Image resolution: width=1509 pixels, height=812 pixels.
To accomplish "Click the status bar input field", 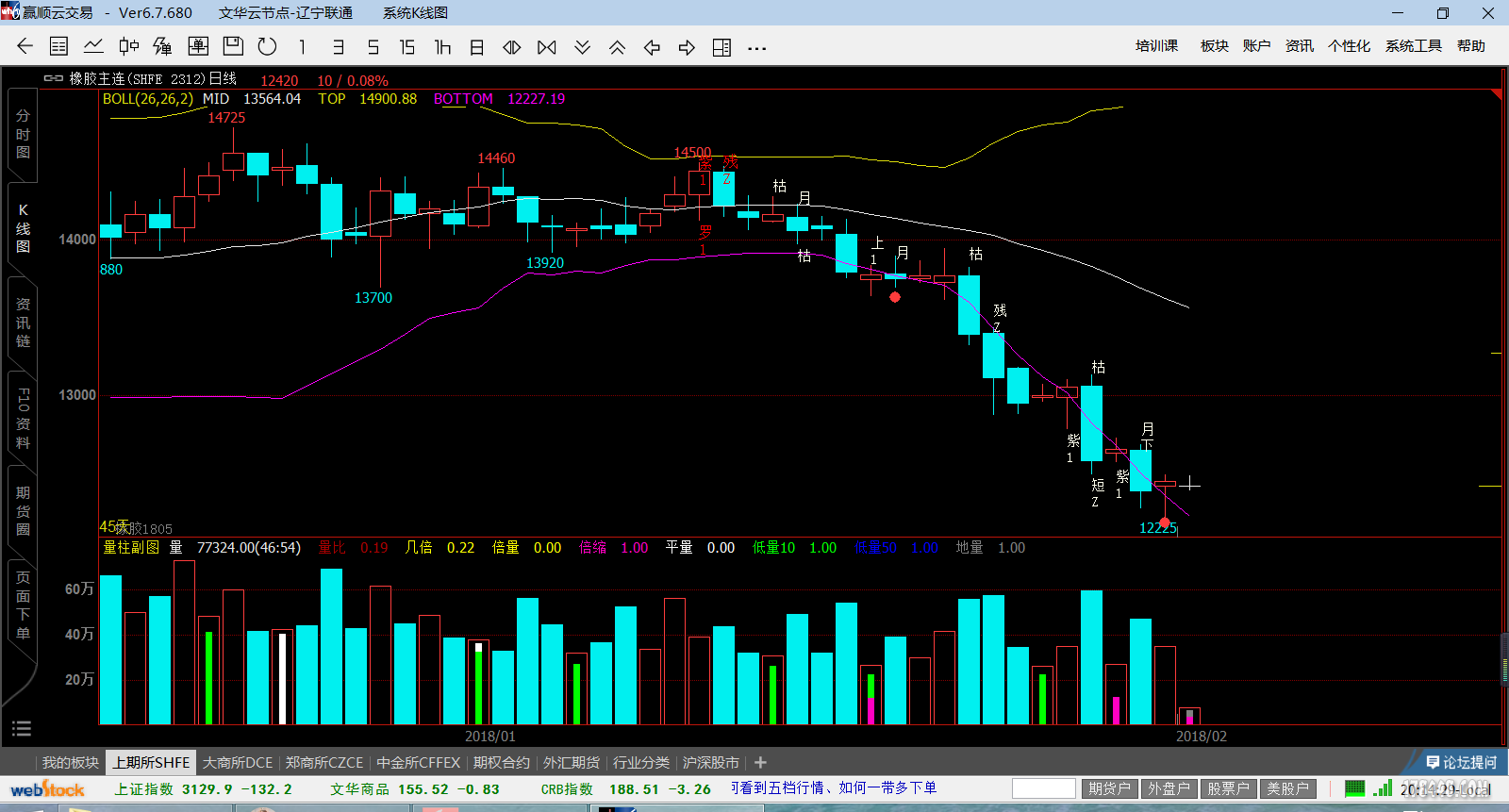I will point(1043,788).
